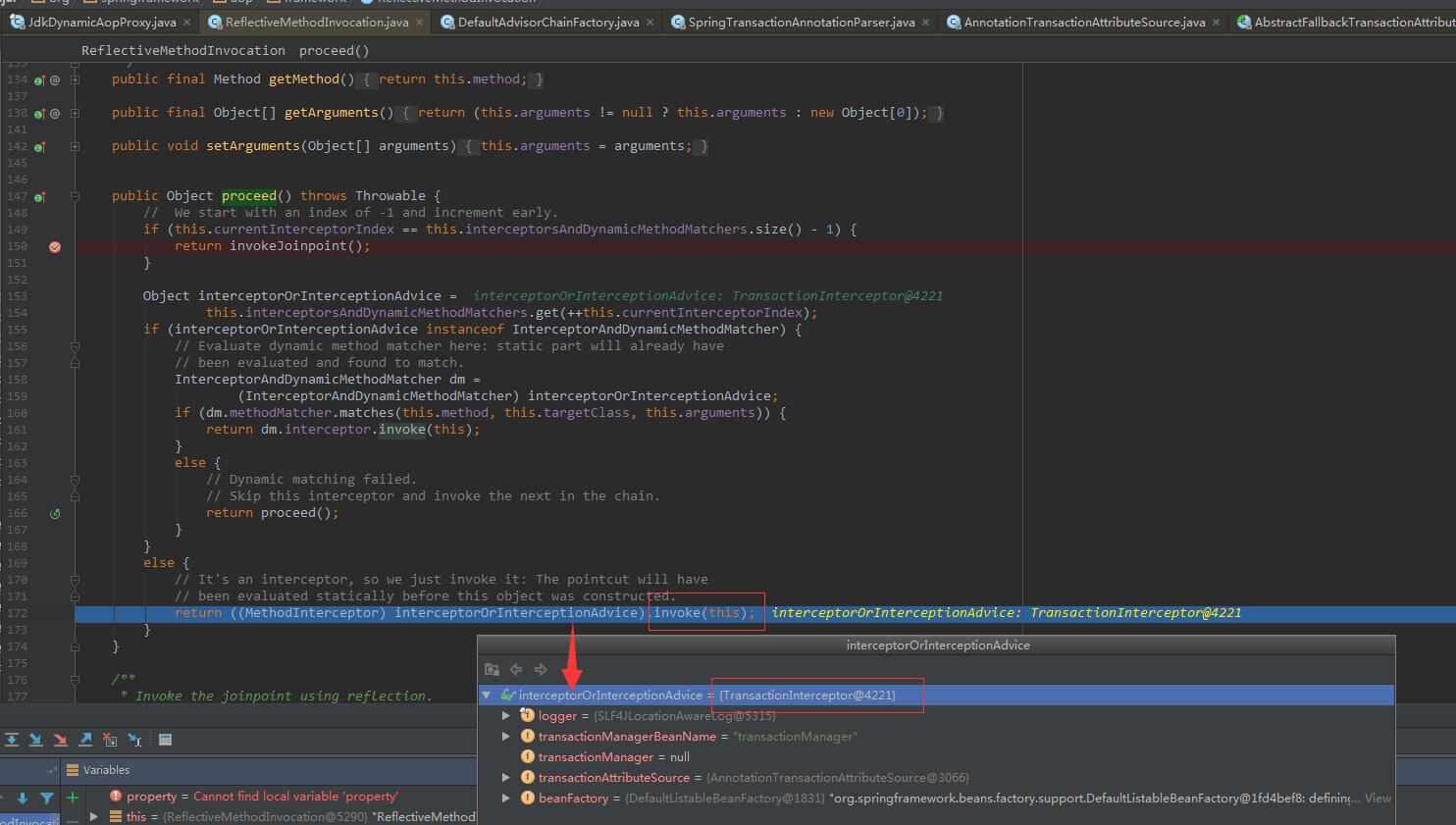Click implements marker on line 134

(39, 79)
